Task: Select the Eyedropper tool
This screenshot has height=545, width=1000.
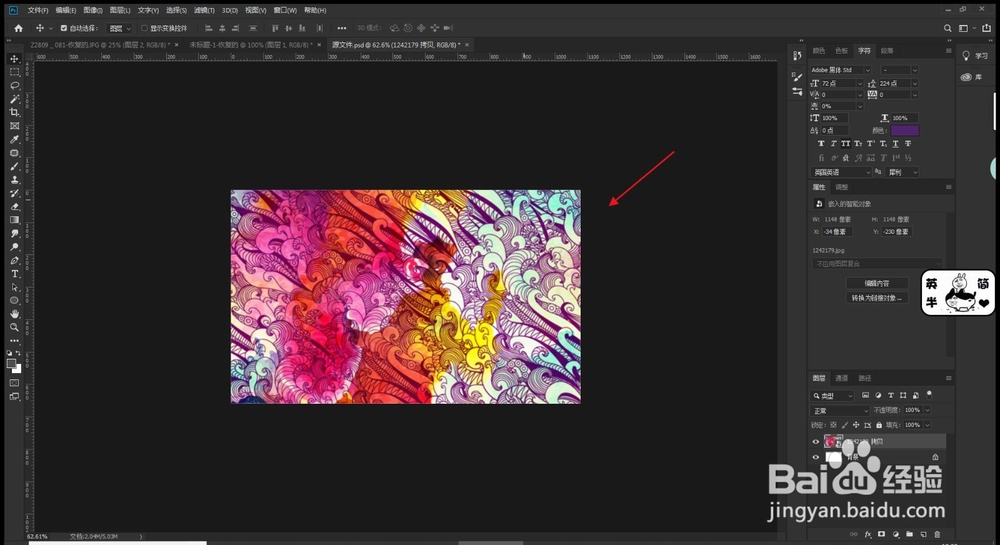Action: point(14,139)
